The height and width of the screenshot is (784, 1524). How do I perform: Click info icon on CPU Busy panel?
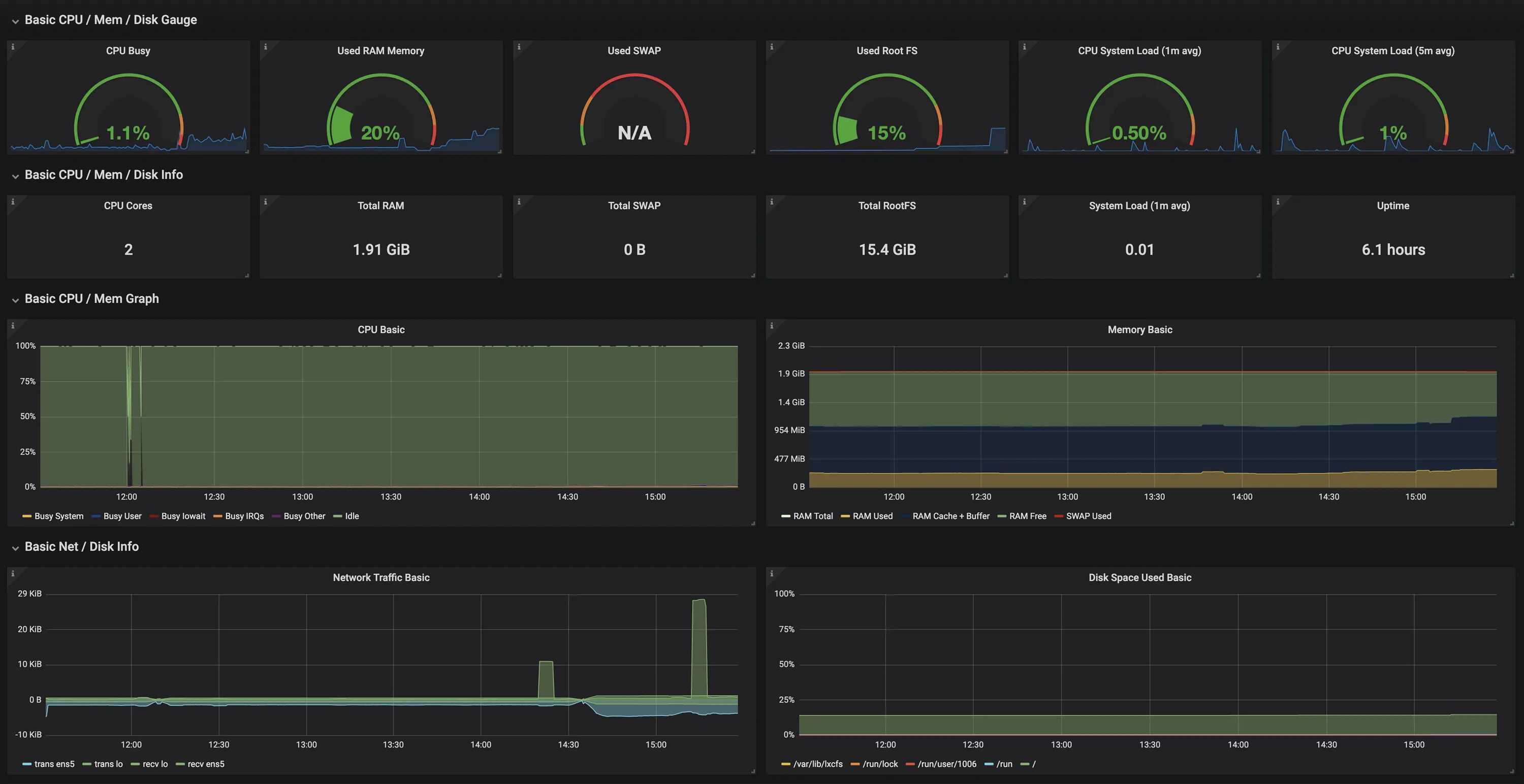click(12, 47)
